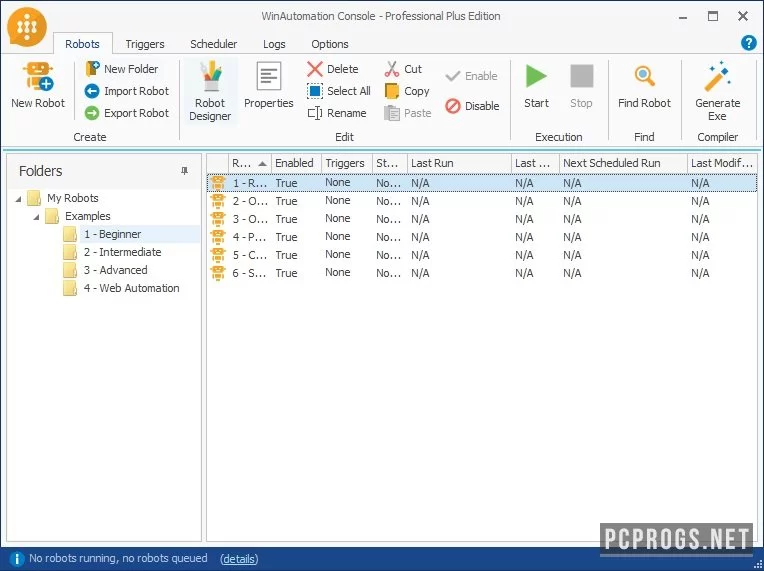764x571 pixels.
Task: Select row 1 - R... robot
Action: click(x=482, y=183)
